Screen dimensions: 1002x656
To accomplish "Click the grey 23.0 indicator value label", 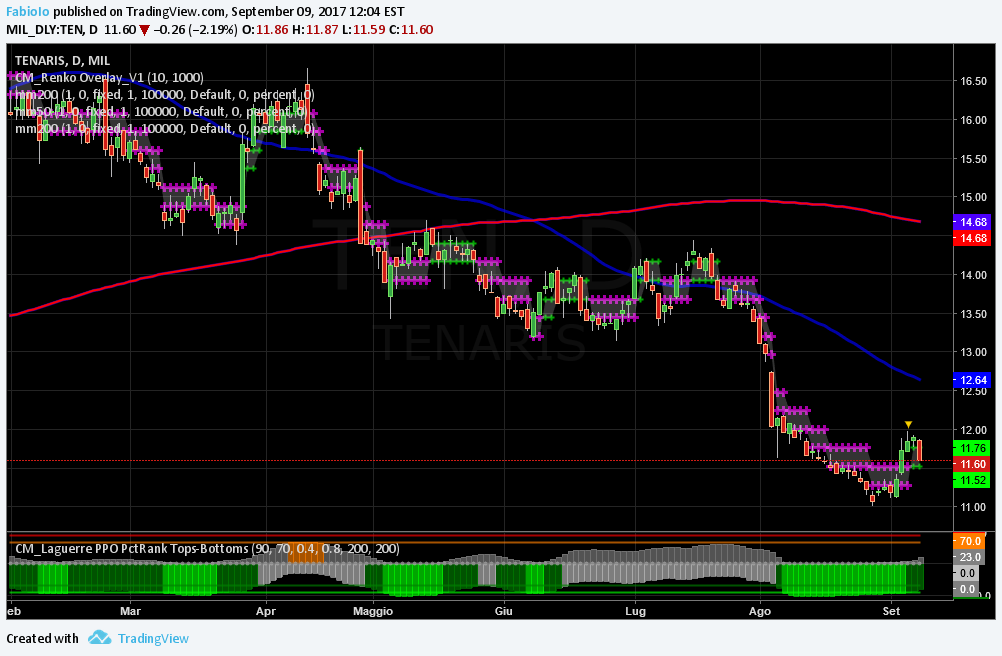I will (969, 557).
